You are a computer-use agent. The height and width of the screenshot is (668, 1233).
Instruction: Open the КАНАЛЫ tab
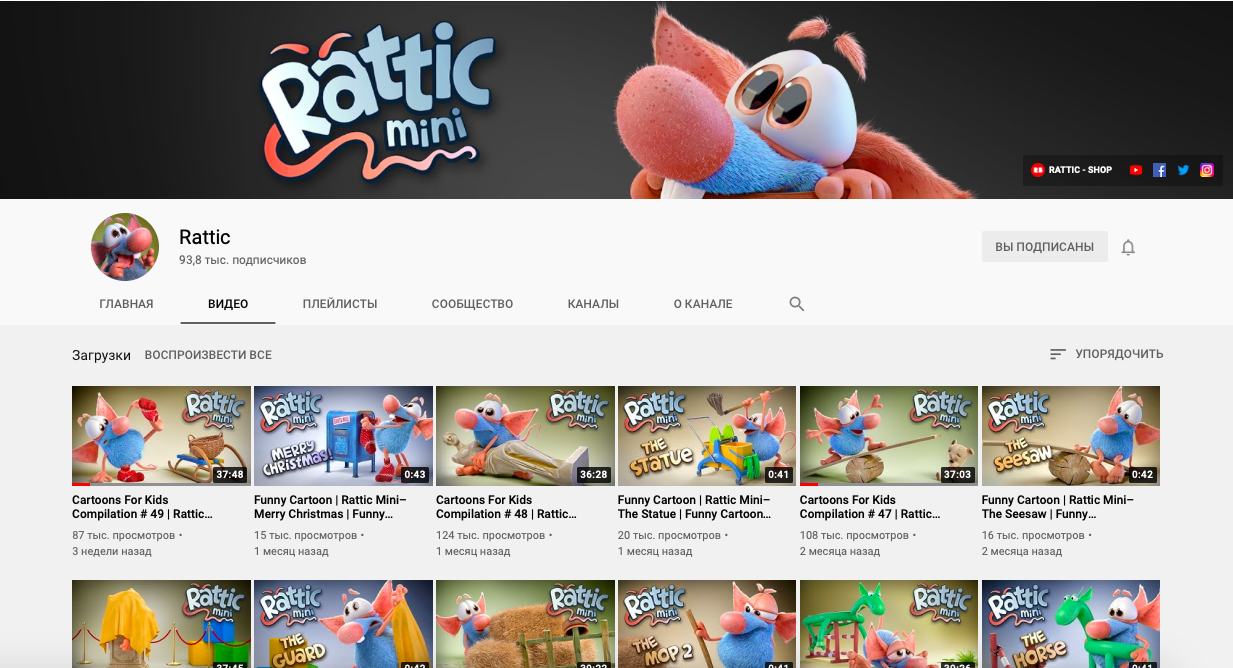pos(593,304)
